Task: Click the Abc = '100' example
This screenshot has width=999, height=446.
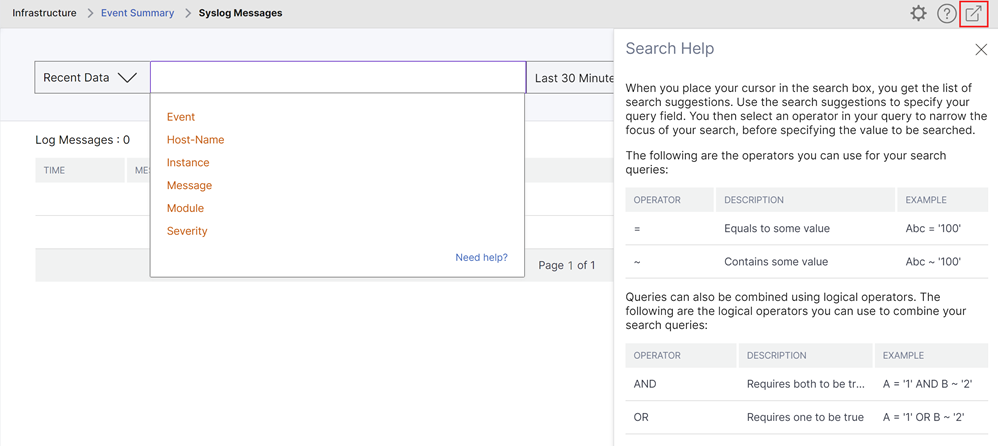Action: pos(933,228)
